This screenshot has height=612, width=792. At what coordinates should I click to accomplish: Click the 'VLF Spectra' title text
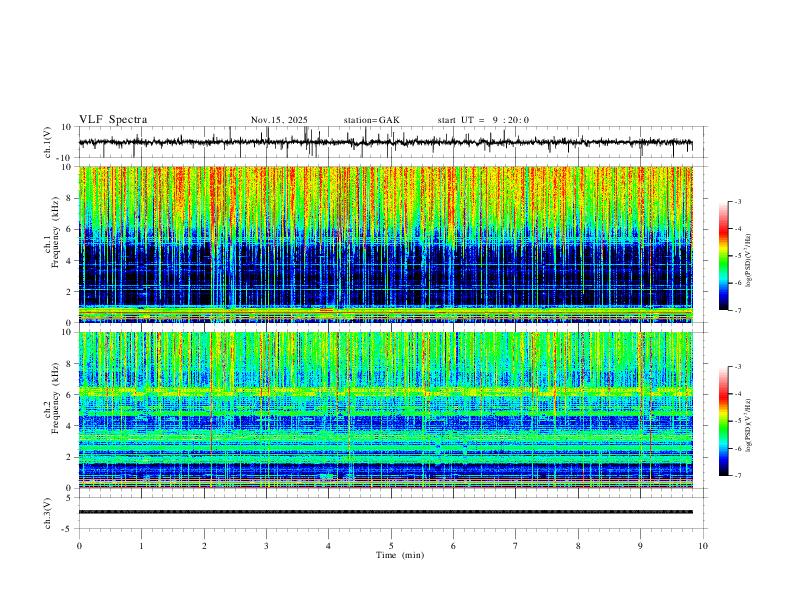[x=113, y=120]
